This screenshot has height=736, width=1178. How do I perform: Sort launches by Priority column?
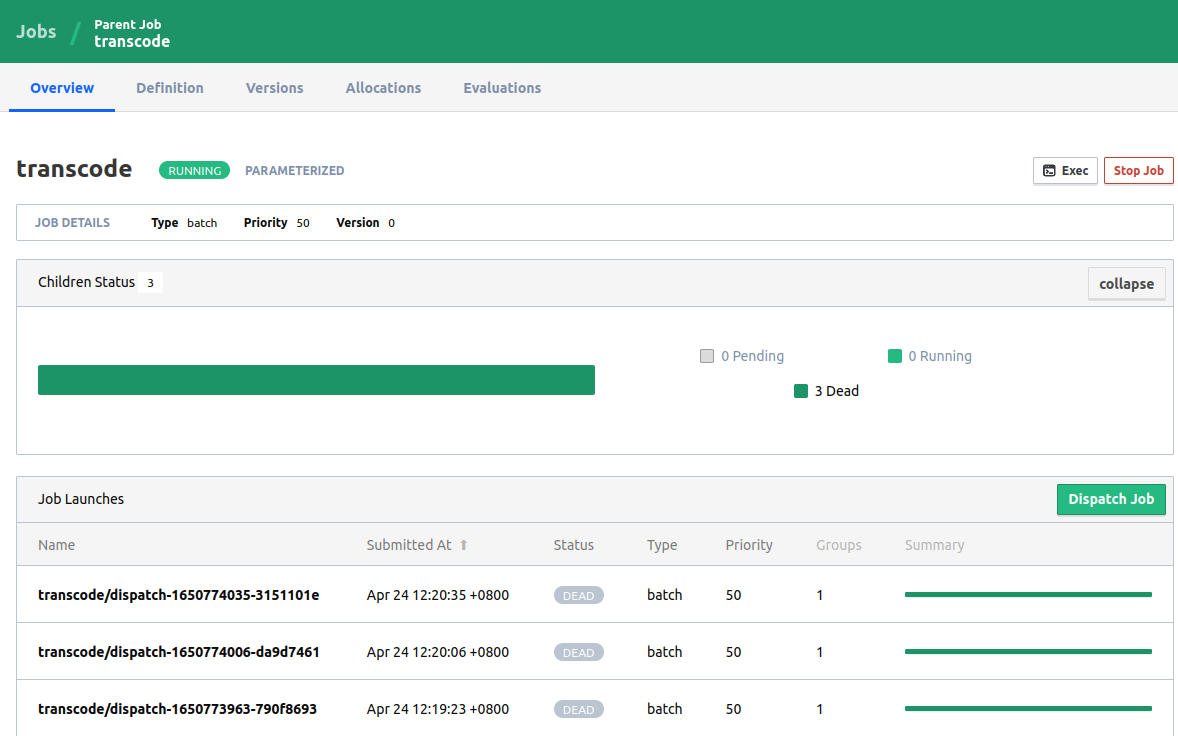pos(748,545)
